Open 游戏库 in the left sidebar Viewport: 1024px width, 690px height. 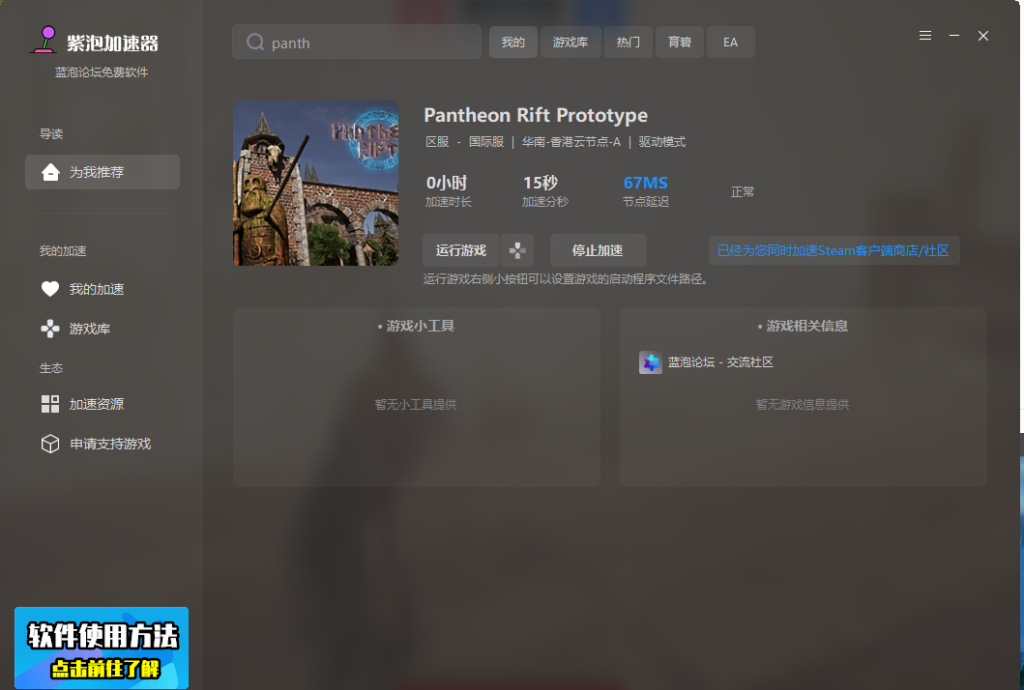(x=75, y=329)
